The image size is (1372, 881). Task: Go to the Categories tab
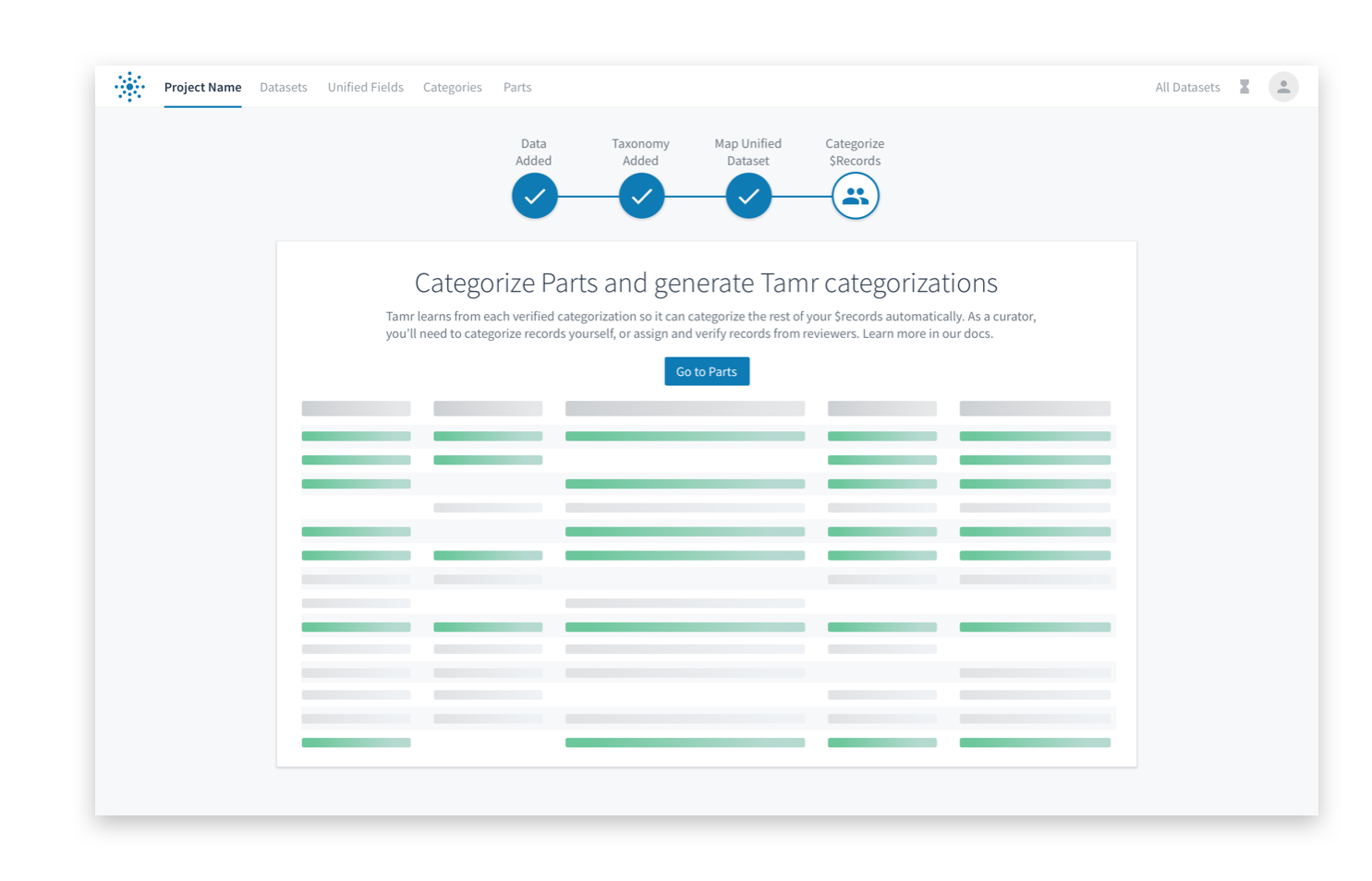(x=453, y=87)
